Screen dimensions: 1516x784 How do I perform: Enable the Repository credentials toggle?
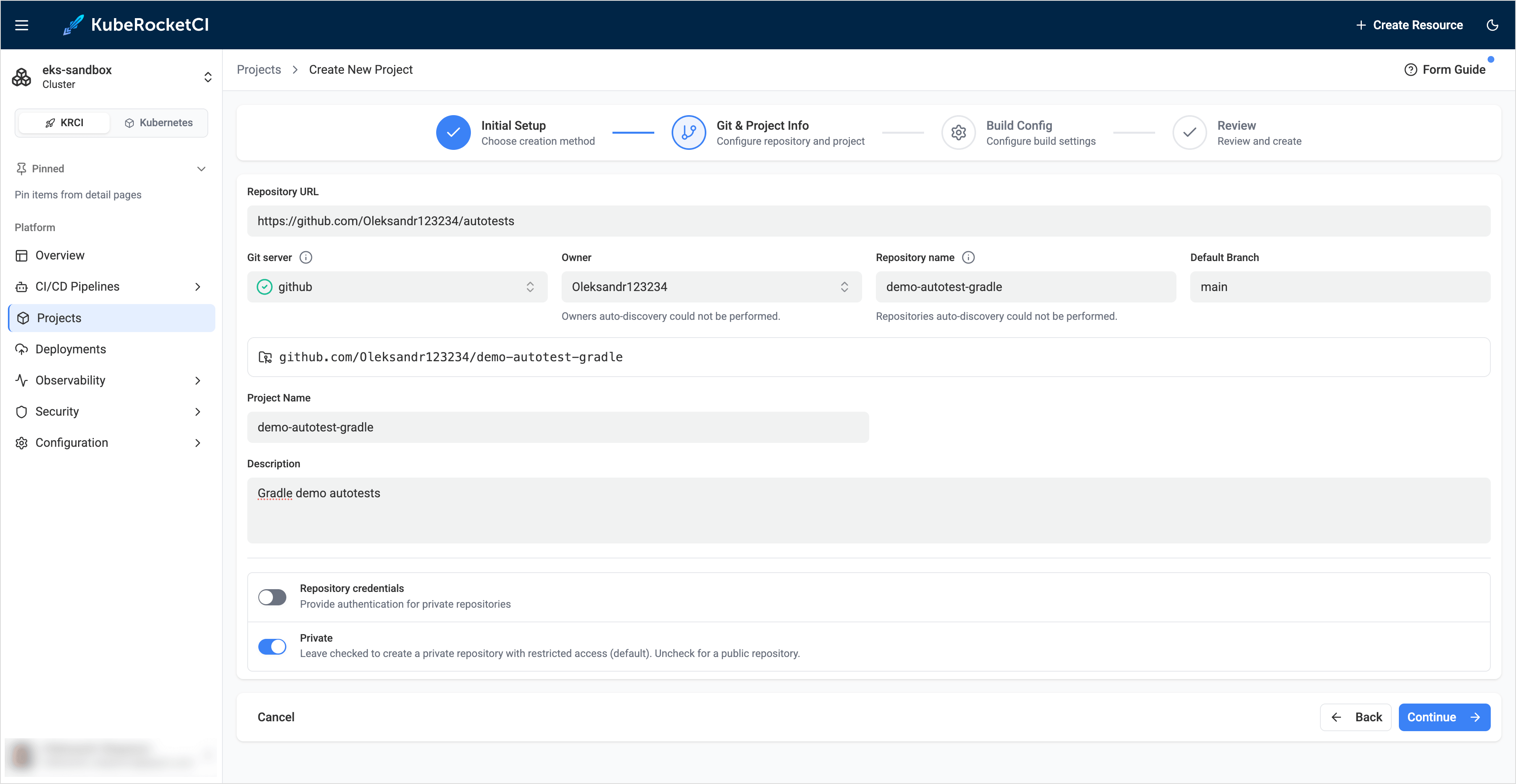(272, 597)
